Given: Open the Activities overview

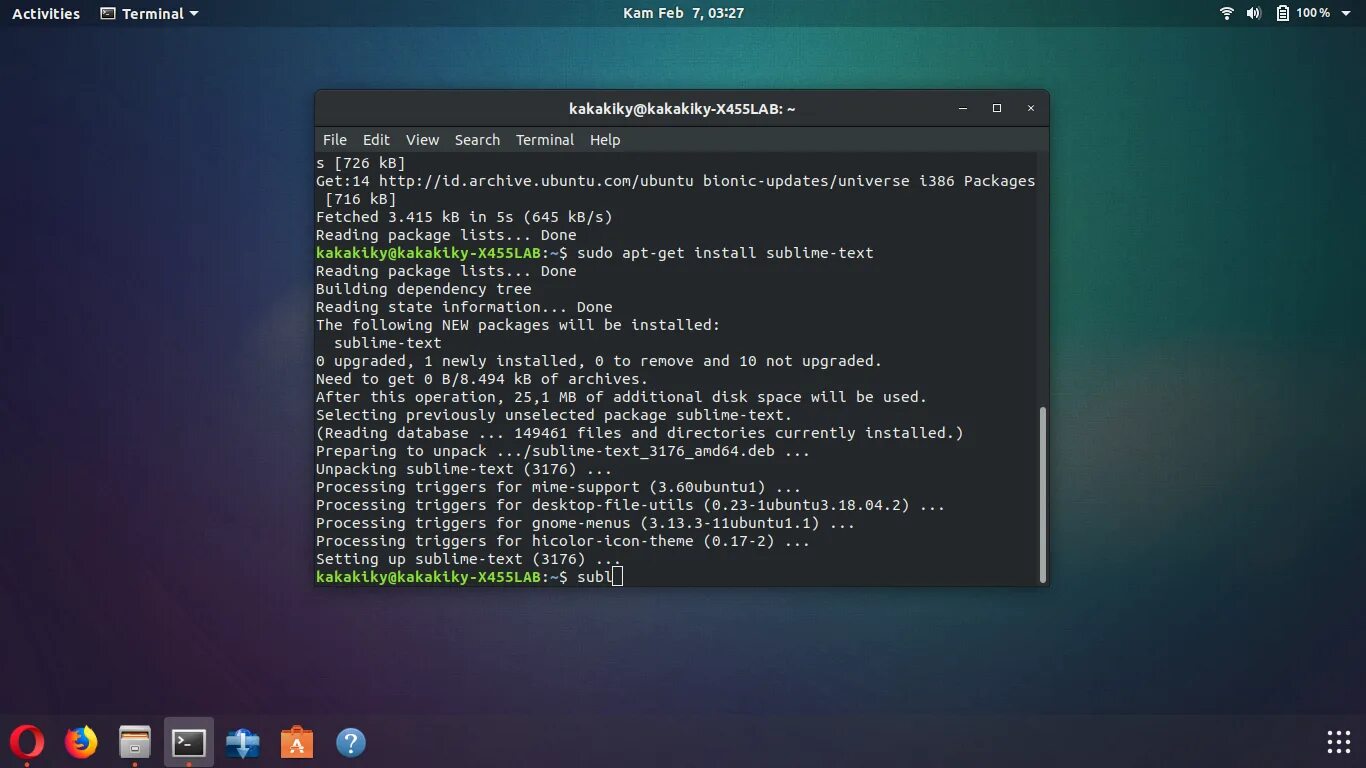Looking at the screenshot, I should pyautogui.click(x=46, y=13).
